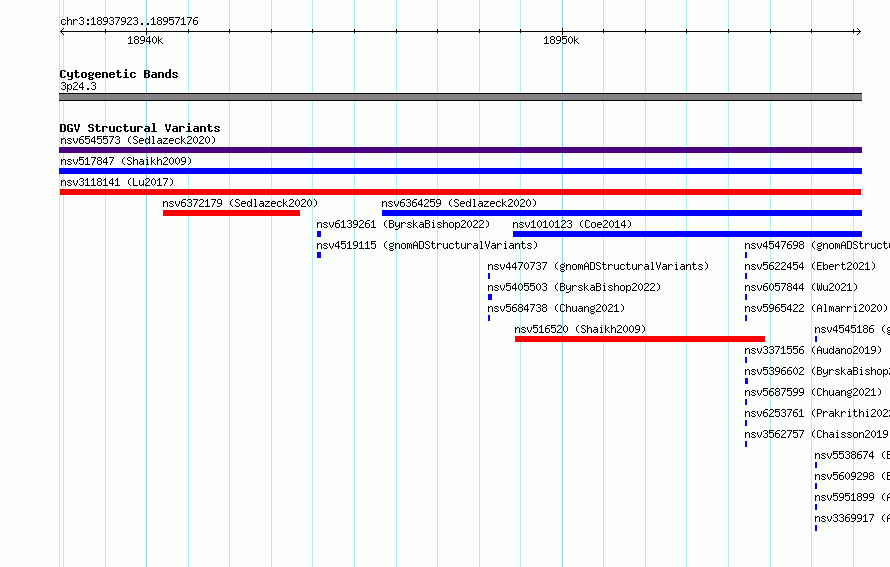Open label nsv4545186
890x567 pixels.
(x=852, y=329)
